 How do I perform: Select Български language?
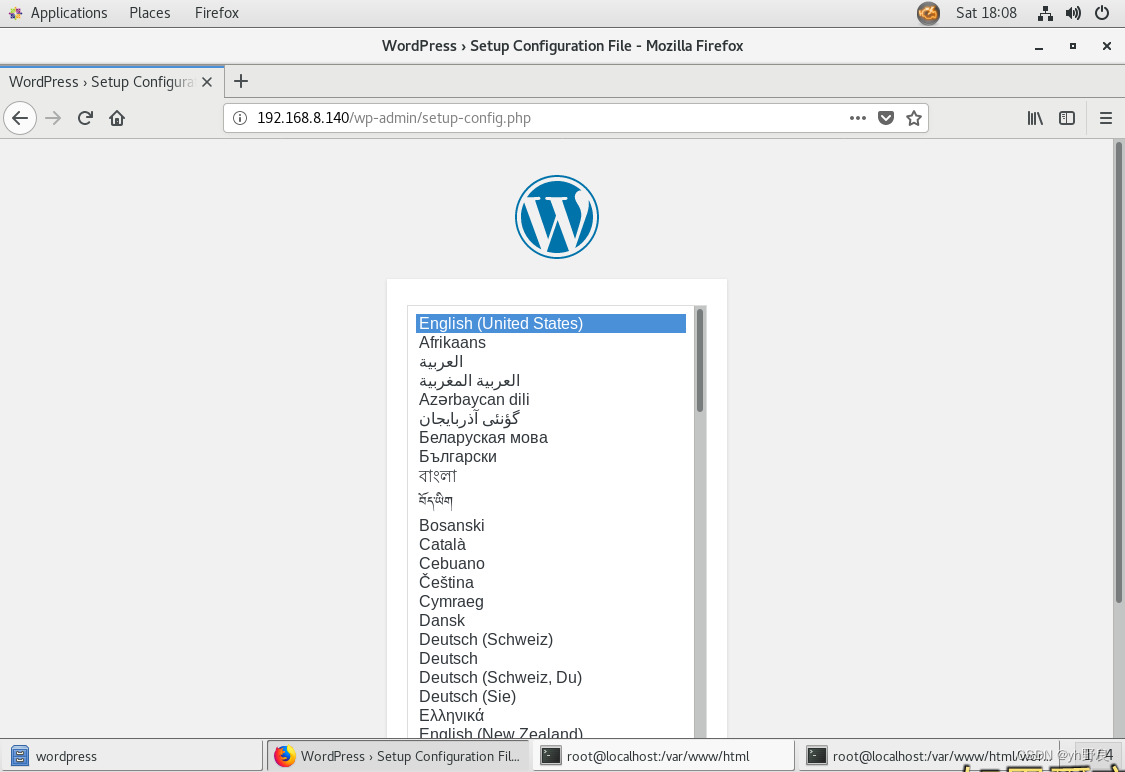click(x=550, y=456)
